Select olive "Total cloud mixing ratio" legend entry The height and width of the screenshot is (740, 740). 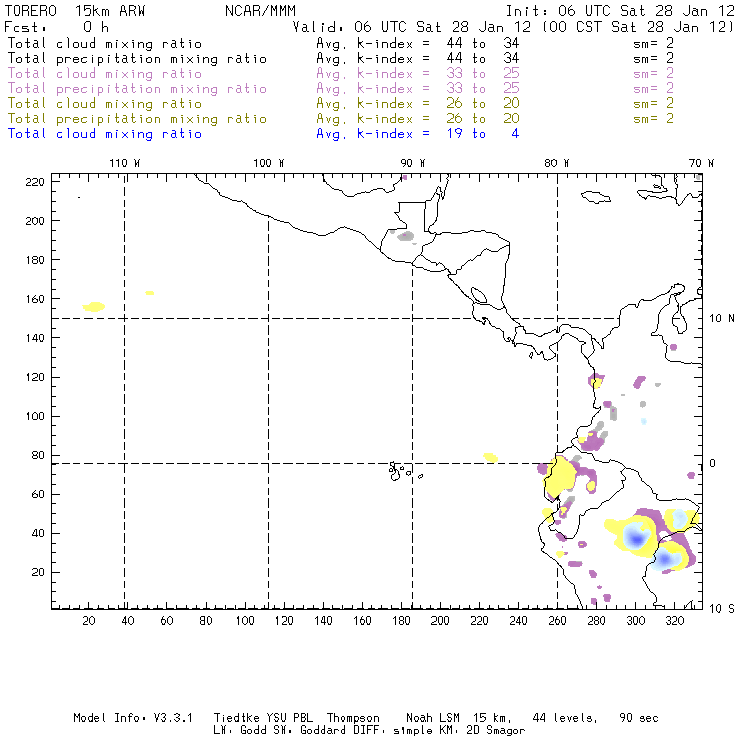pyautogui.click(x=105, y=104)
